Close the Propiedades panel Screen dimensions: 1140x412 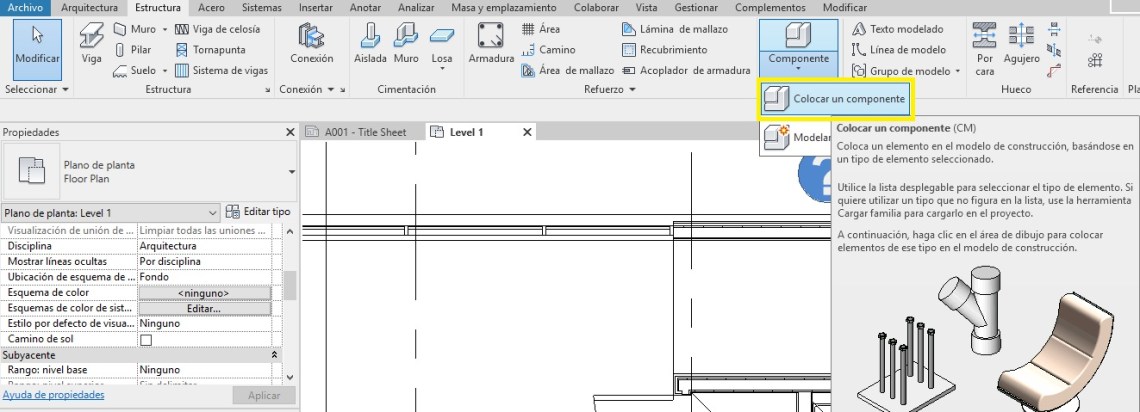tap(290, 132)
